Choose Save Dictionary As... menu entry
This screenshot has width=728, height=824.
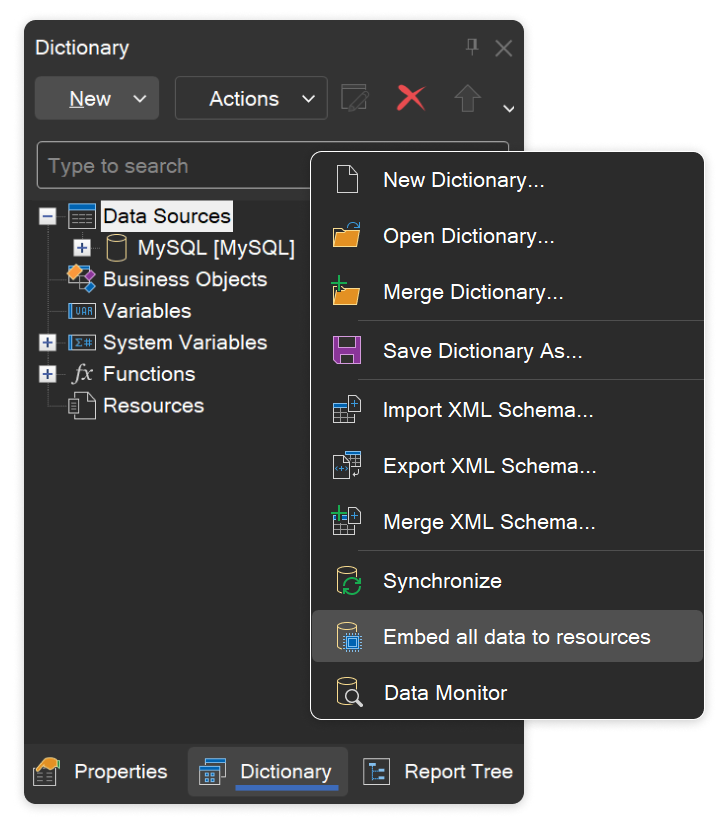[507, 351]
